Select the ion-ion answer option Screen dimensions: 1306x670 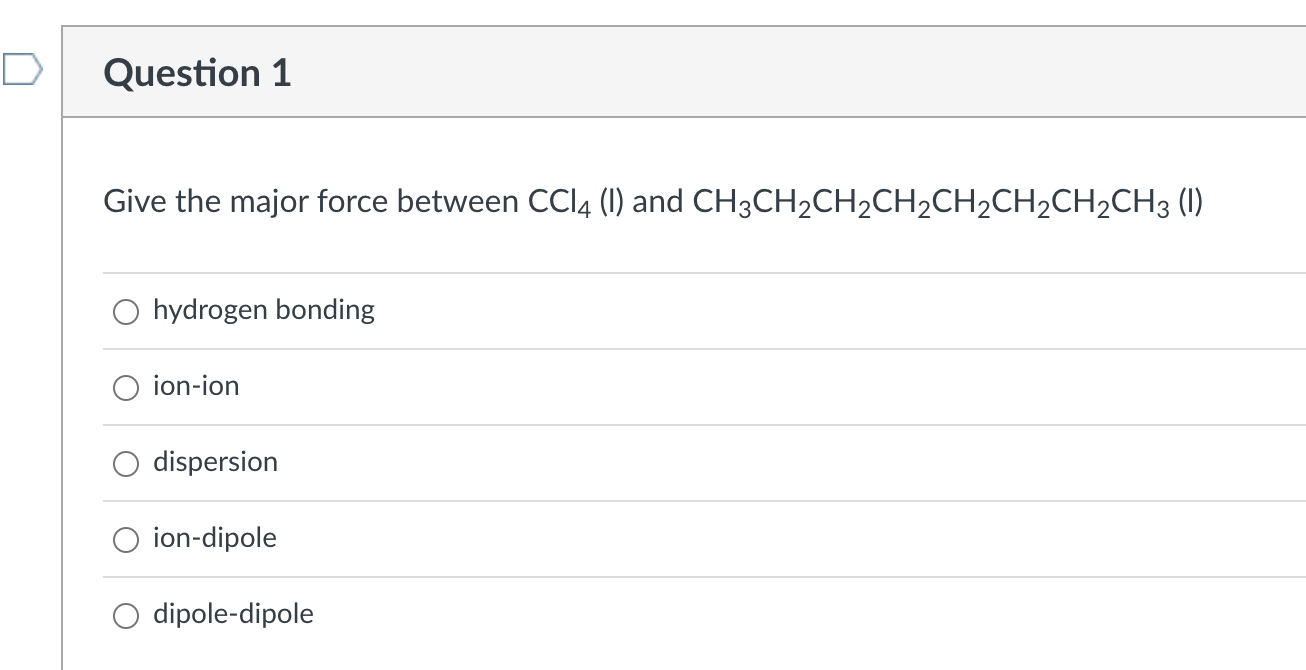click(124, 388)
